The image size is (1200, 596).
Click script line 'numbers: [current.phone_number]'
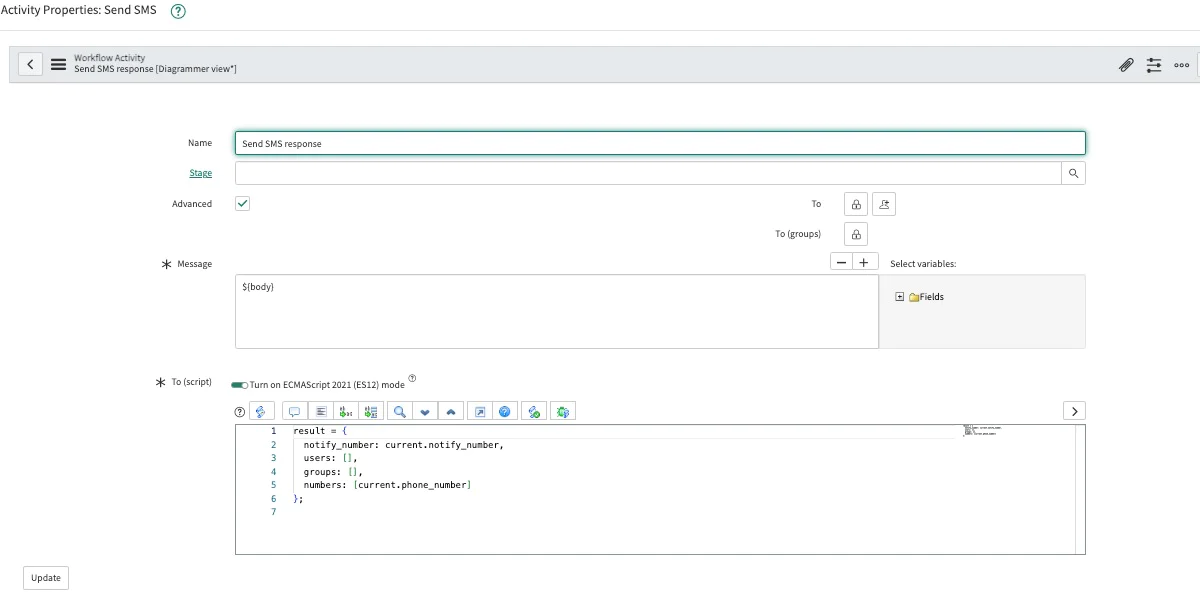387,485
